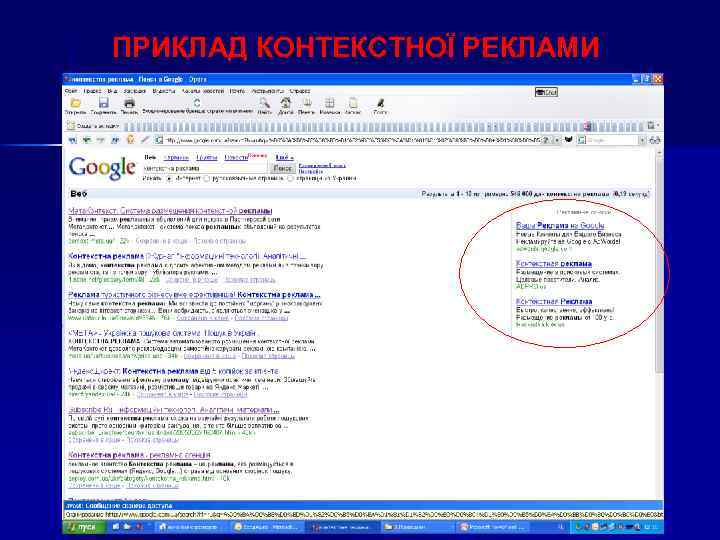The image size is (720, 540).
Task: Open the Tools menu
Action: [x=268, y=91]
